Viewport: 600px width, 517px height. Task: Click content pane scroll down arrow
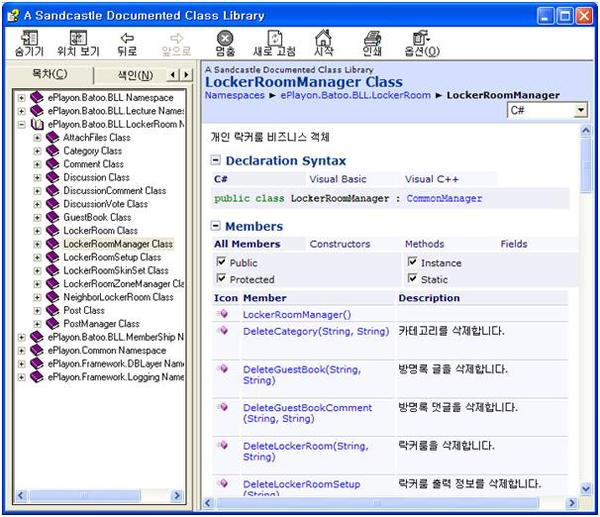tap(585, 489)
